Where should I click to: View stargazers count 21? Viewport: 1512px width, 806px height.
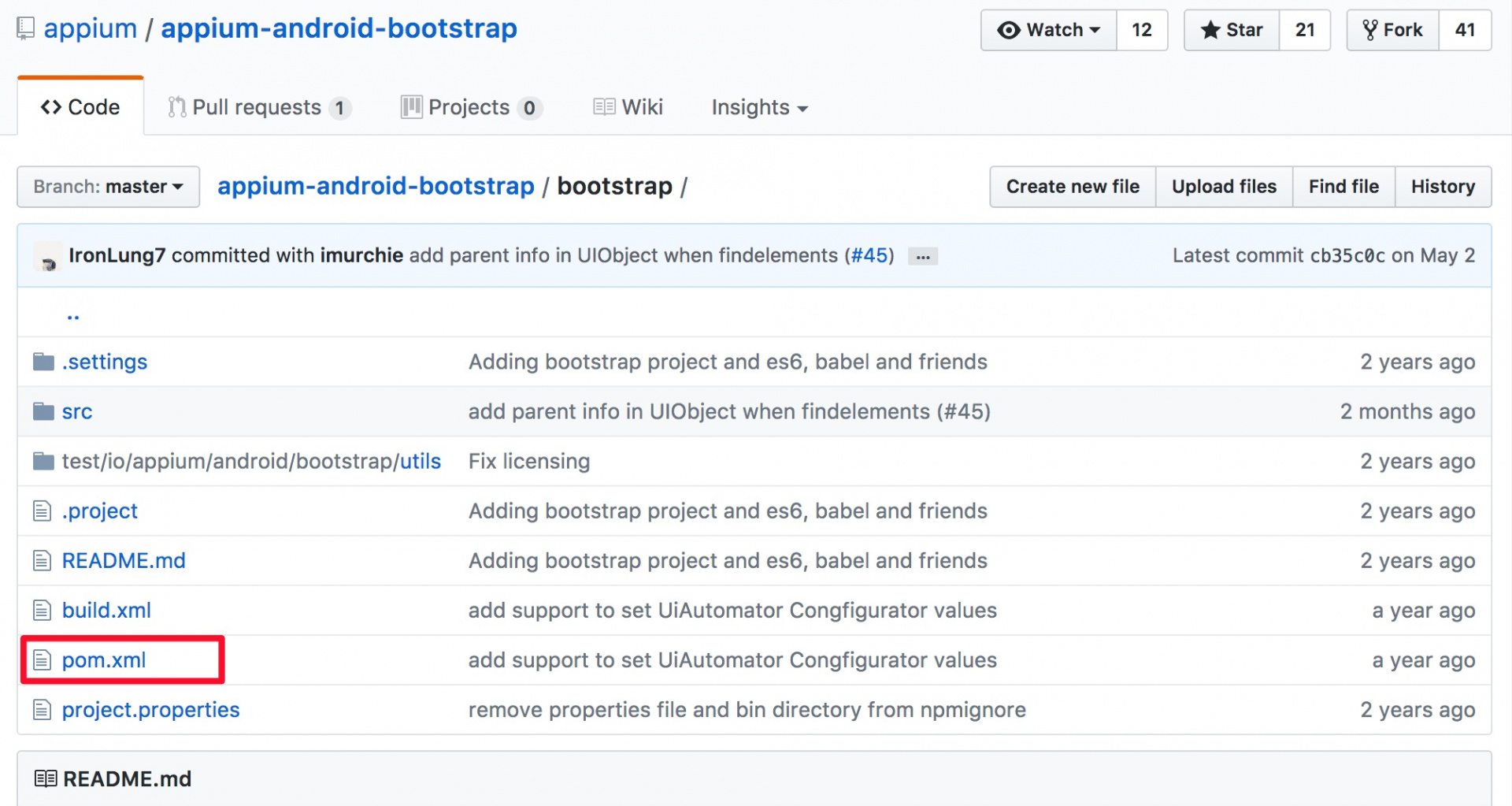[x=1305, y=30]
